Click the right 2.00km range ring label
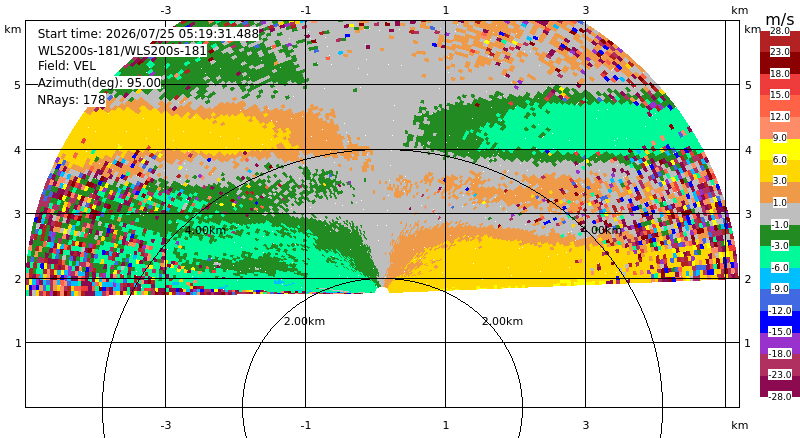This screenshot has width=800, height=438. [x=503, y=321]
